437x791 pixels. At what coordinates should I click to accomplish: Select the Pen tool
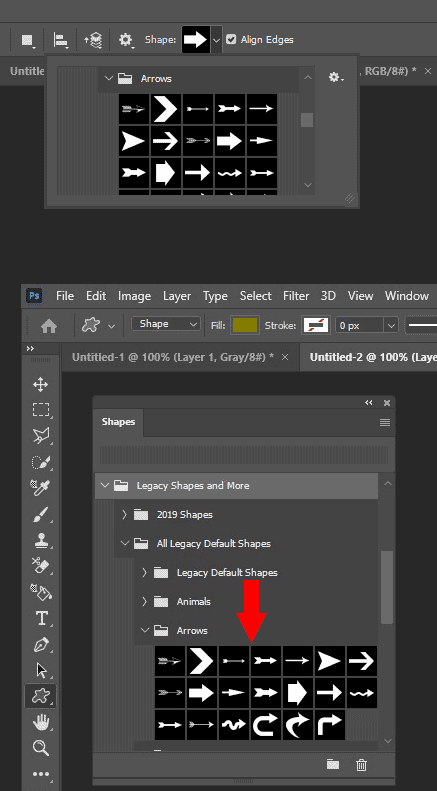click(40, 644)
